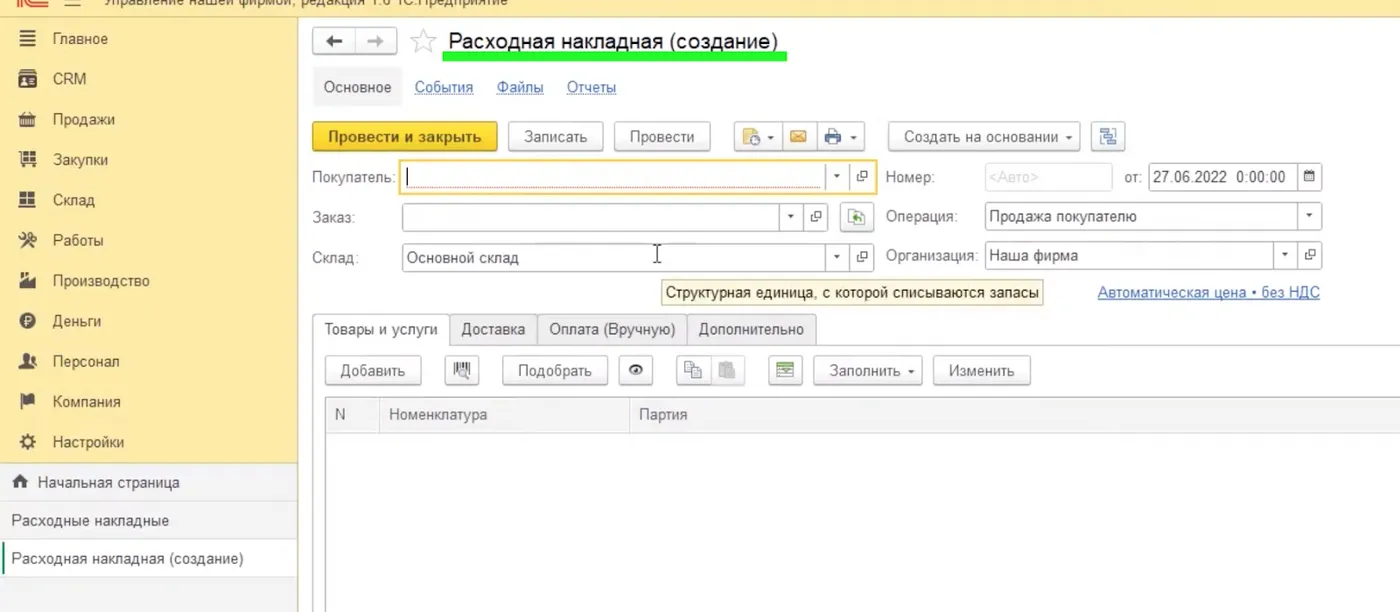Copy rows with the copy icon

tap(692, 370)
